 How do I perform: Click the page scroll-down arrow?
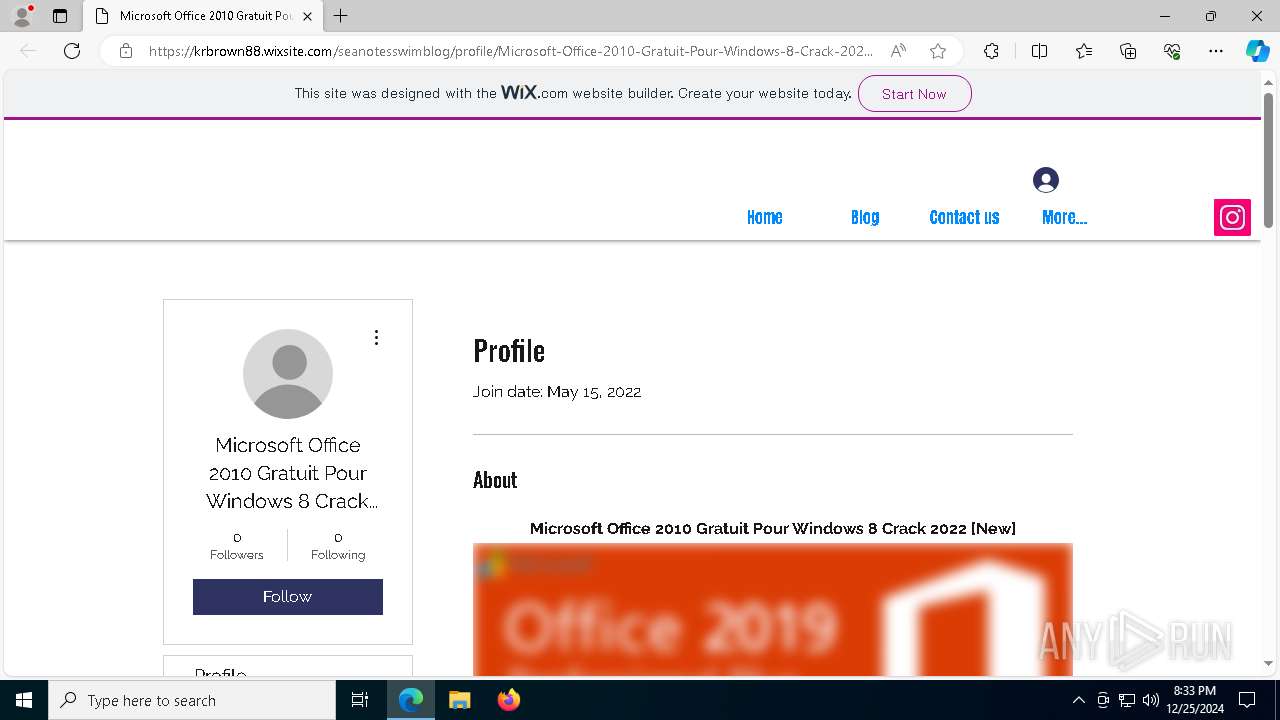point(1268,663)
